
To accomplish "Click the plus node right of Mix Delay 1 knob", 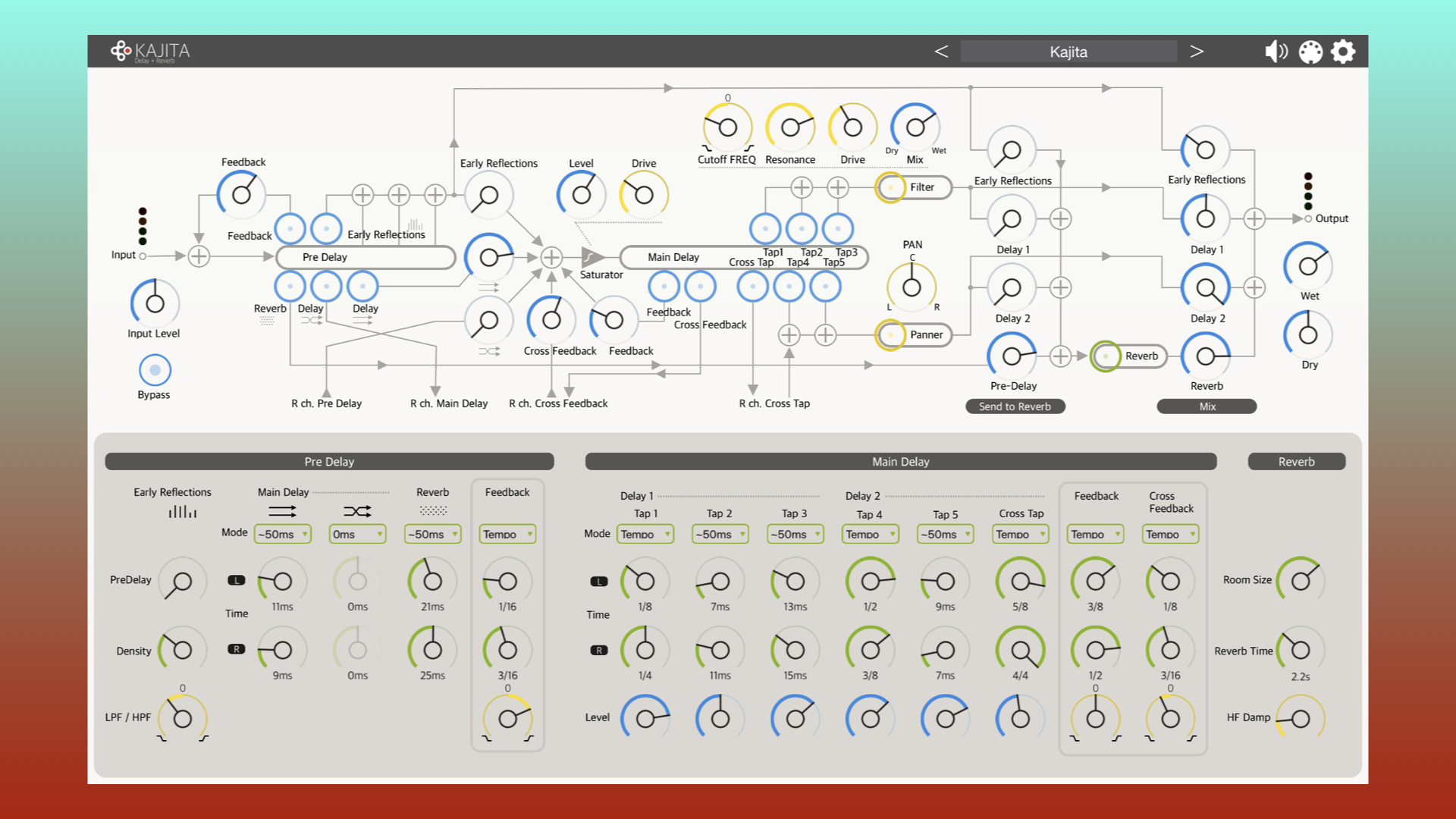I will pos(1254,219).
